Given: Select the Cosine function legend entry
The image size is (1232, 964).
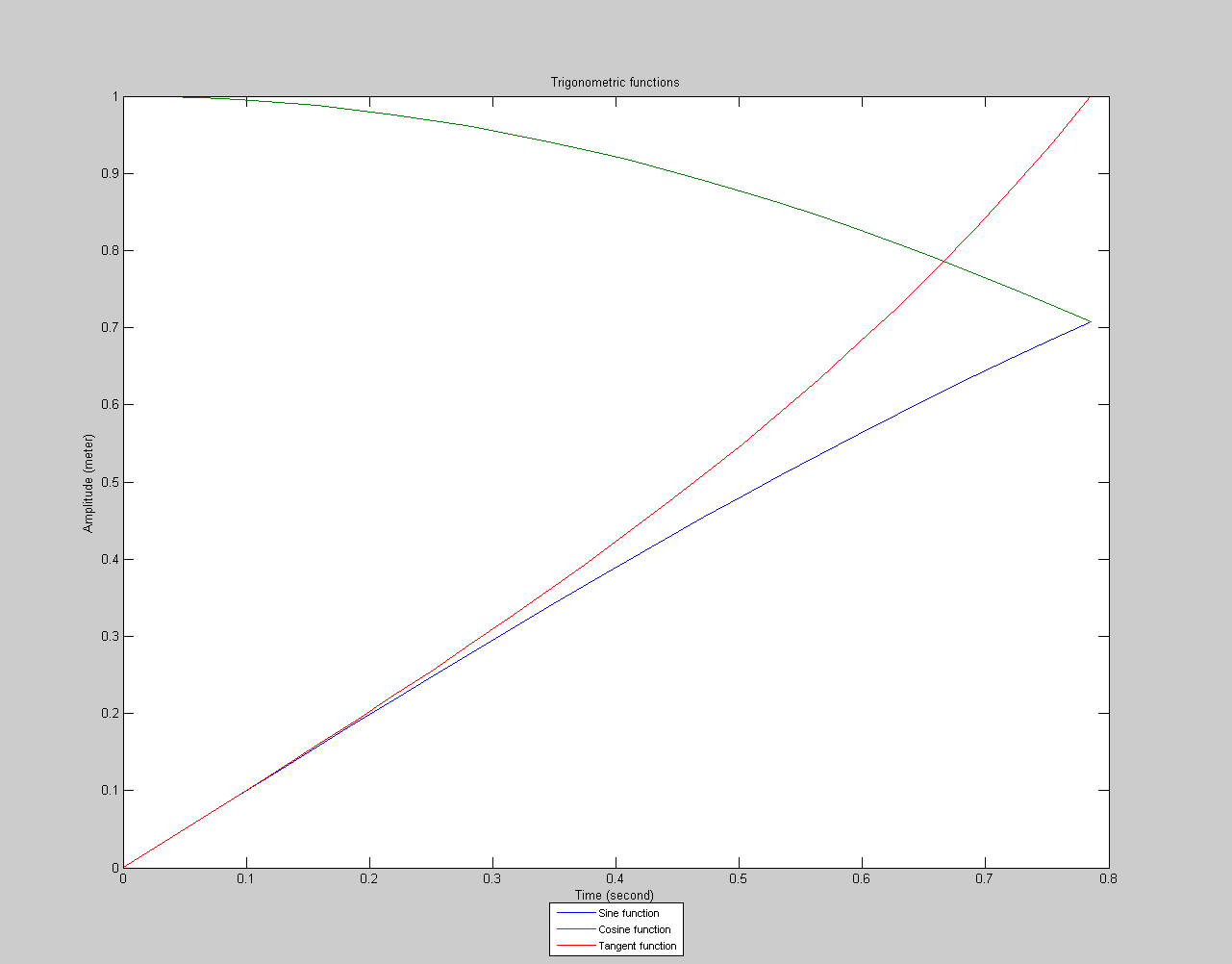Looking at the screenshot, I should point(637,929).
